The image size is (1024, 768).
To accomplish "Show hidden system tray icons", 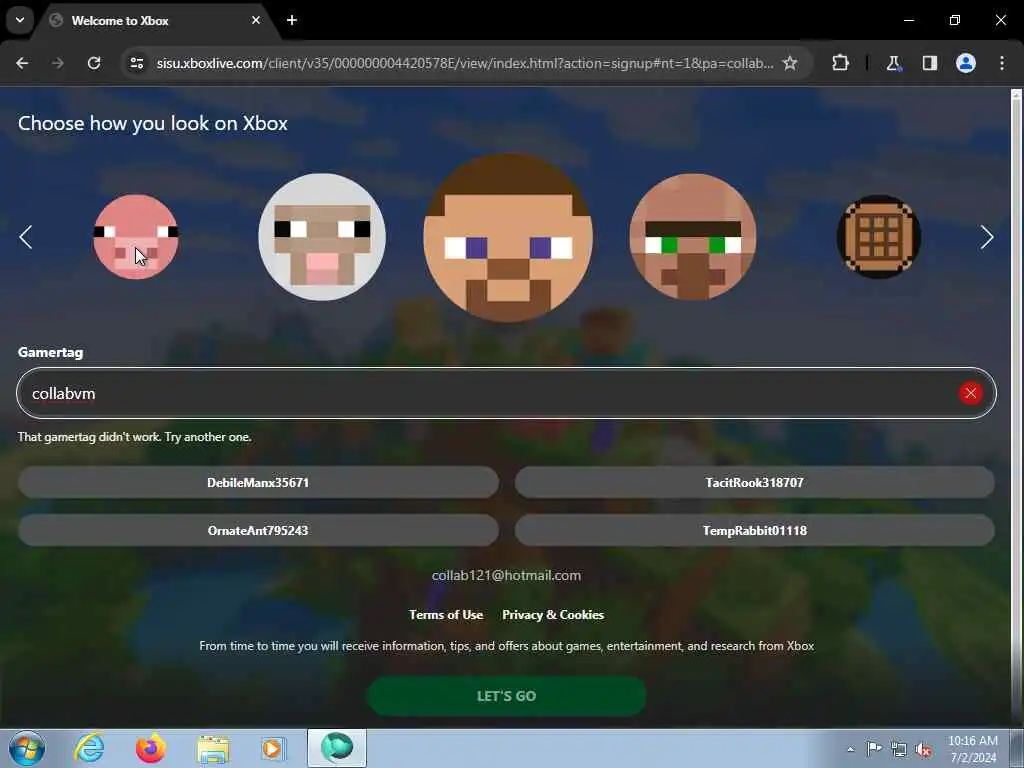I will (x=850, y=749).
